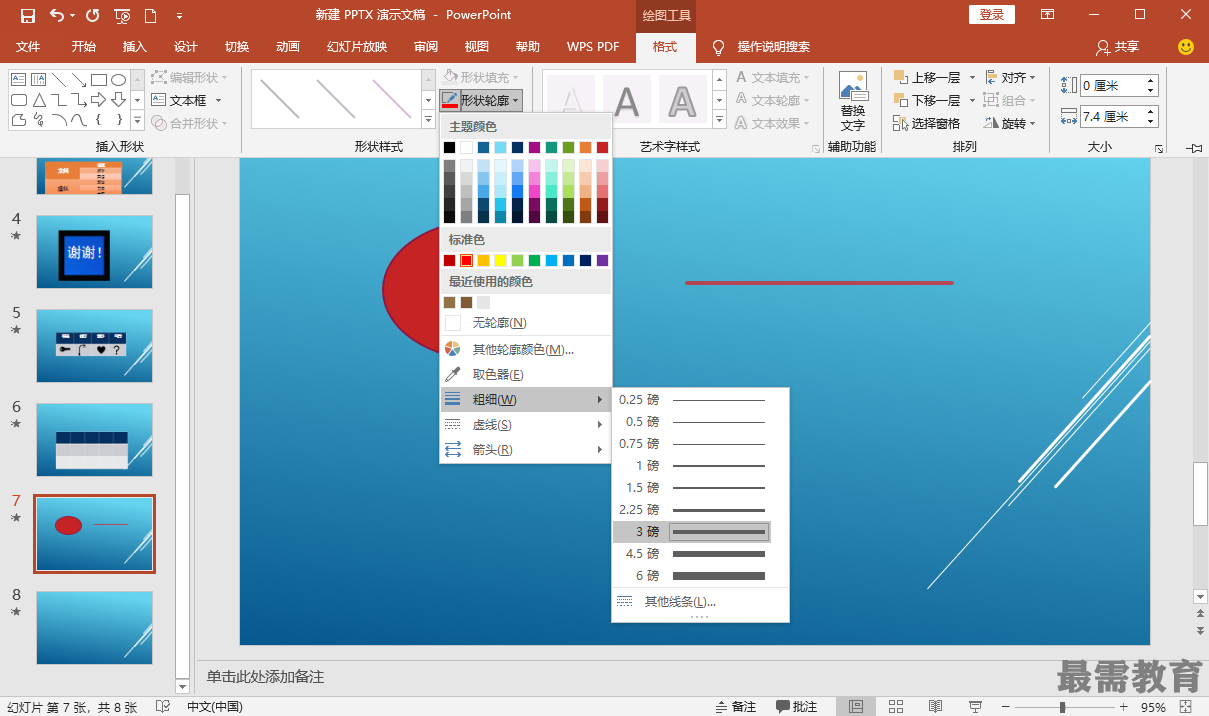Viewport: 1209px width, 716px height.
Task: Click the smiley feedback icon
Action: point(1186,47)
